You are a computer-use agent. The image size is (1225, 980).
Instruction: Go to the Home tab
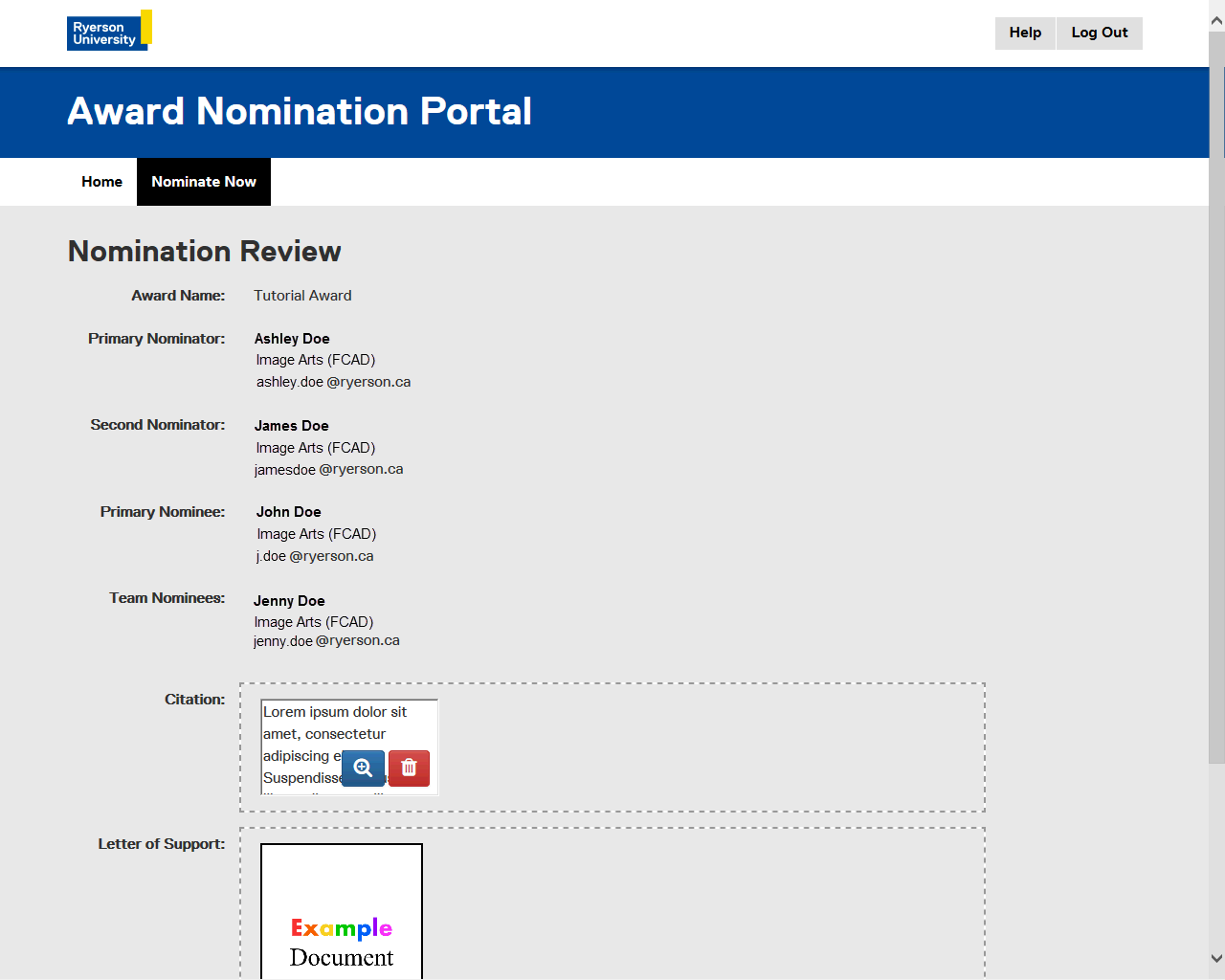coord(101,182)
